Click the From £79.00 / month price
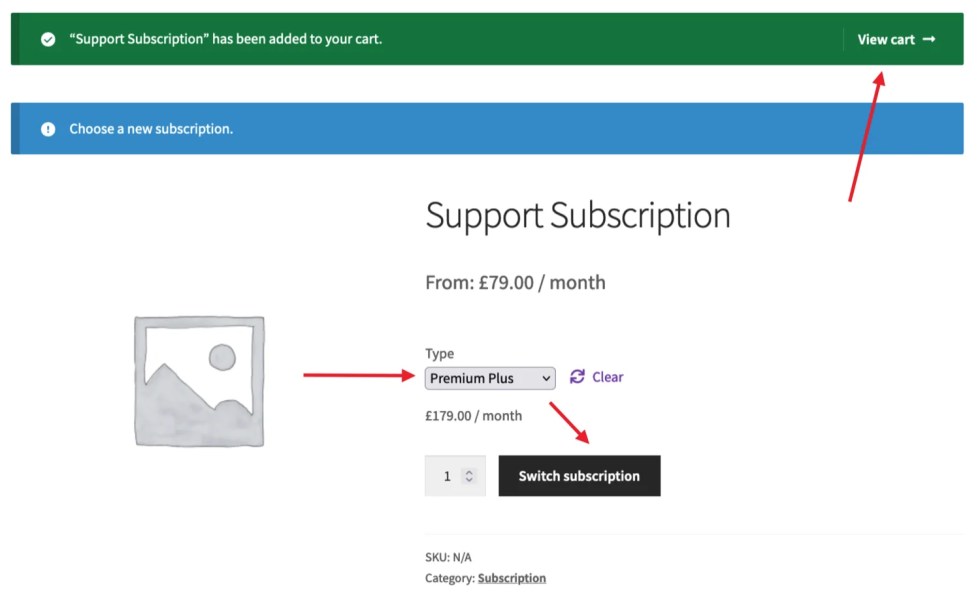This screenshot has height=597, width=980. point(515,283)
